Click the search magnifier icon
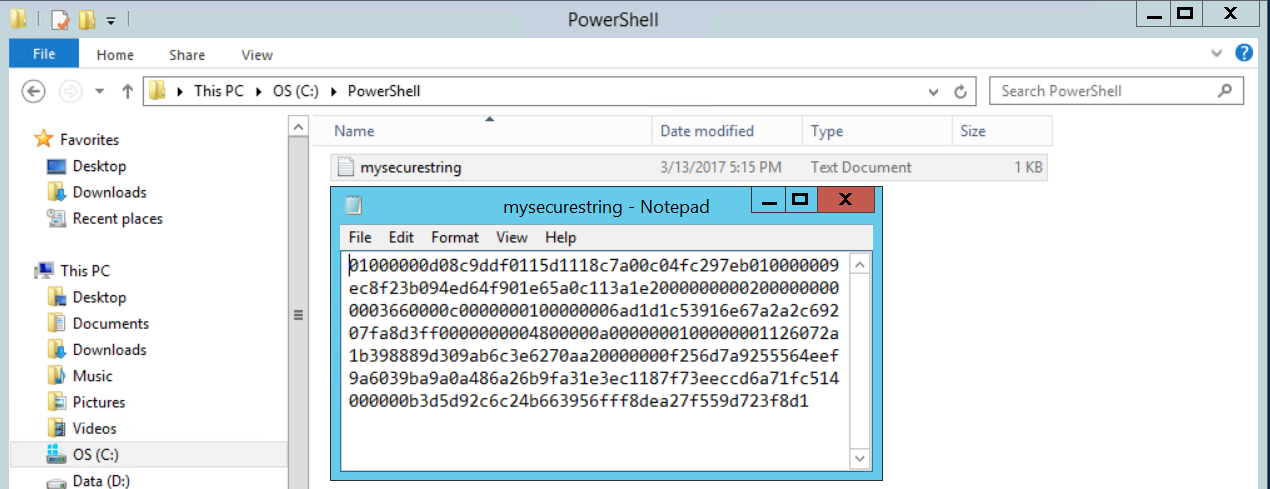Image resolution: width=1270 pixels, height=489 pixels. coord(1225,91)
